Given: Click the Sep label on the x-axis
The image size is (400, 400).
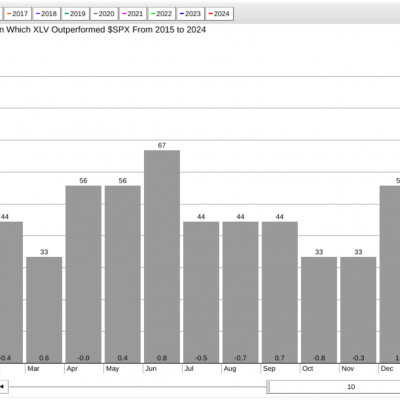Looking at the screenshot, I should [269, 369].
